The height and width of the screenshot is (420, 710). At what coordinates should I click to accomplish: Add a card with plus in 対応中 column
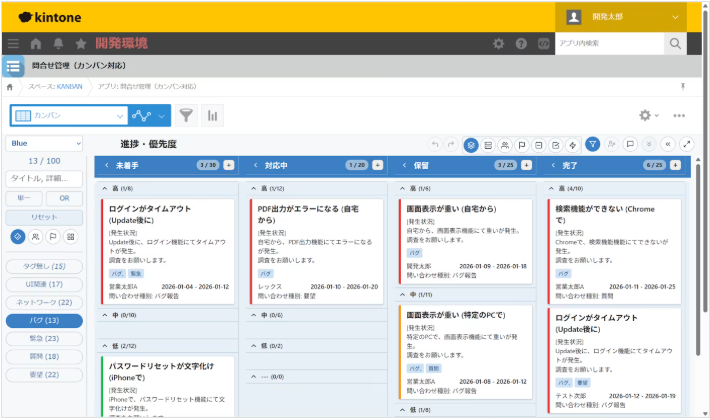click(x=378, y=165)
